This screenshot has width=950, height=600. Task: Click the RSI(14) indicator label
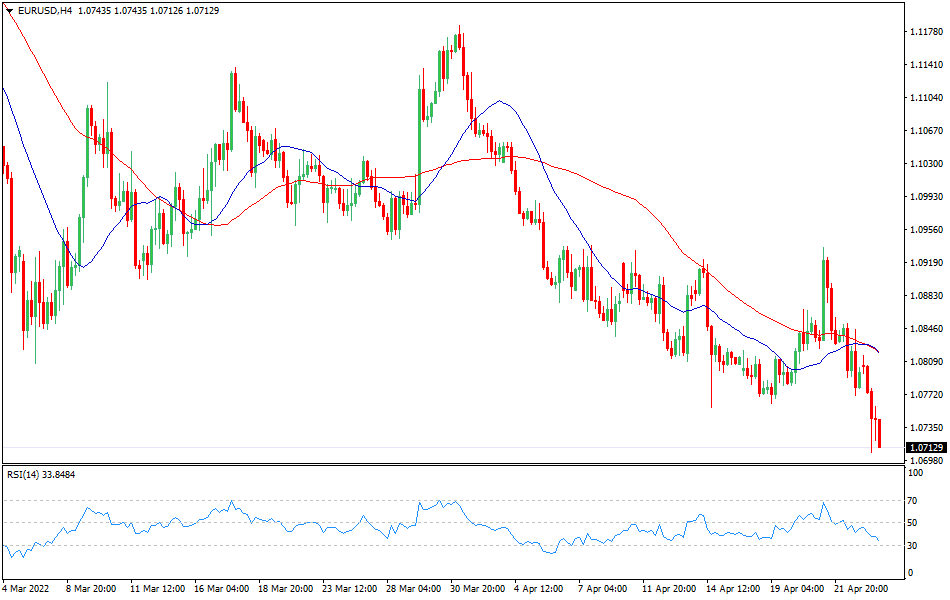tap(26, 472)
